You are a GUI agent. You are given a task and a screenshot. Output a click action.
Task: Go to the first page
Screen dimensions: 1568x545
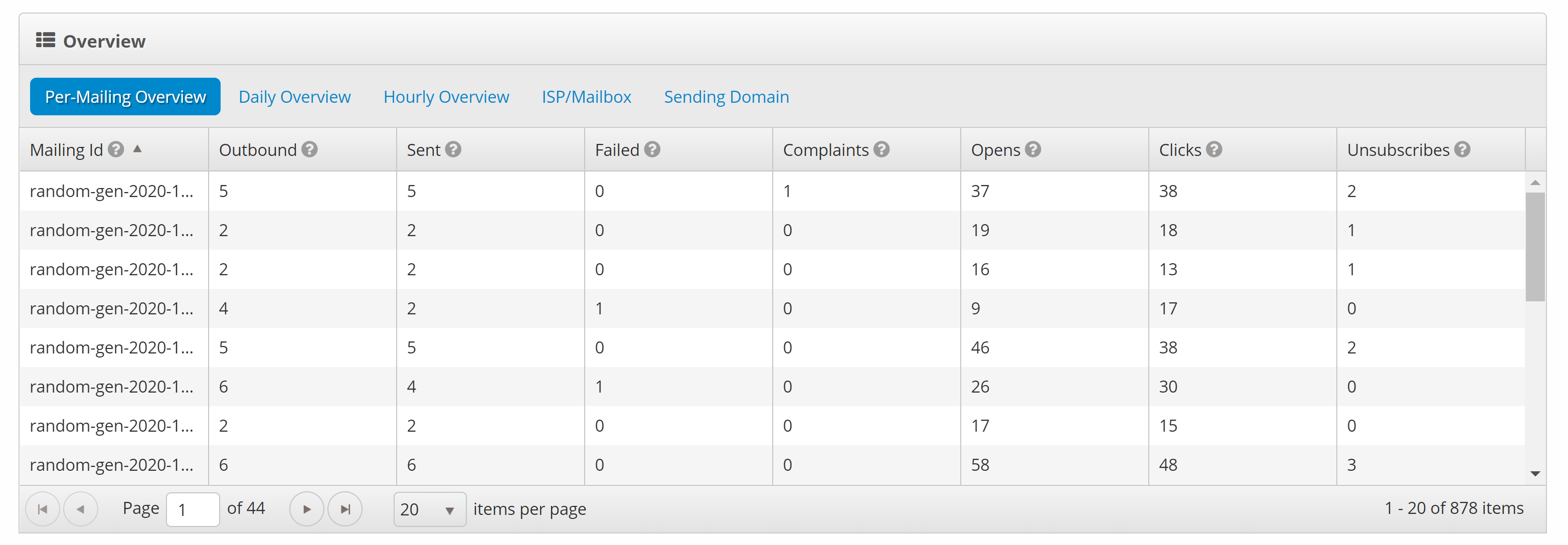tap(43, 509)
